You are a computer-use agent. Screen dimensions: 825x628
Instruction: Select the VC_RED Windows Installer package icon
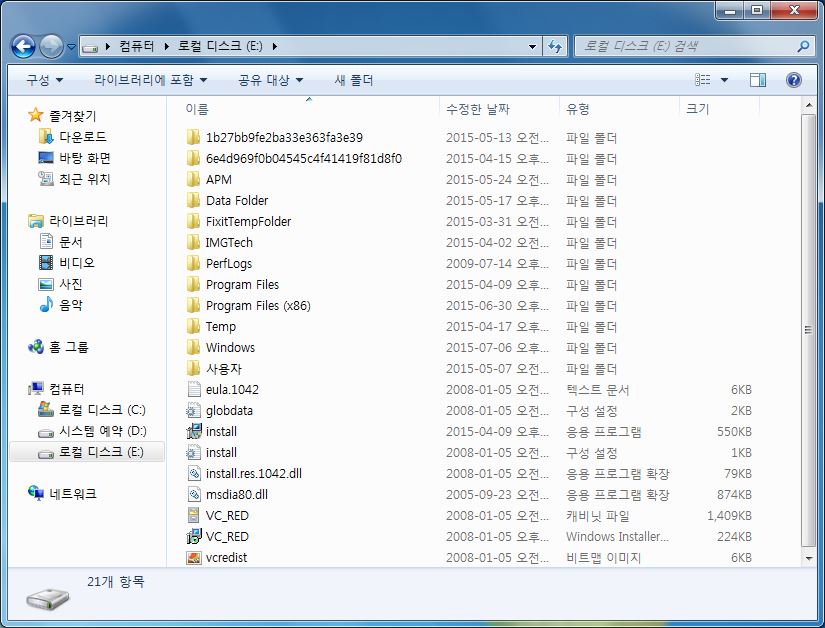tap(194, 537)
